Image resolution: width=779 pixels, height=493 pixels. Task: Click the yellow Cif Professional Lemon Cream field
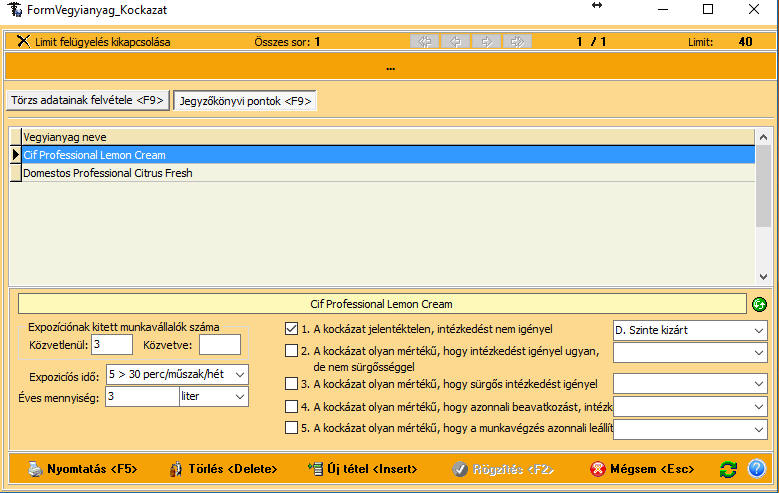tap(382, 304)
